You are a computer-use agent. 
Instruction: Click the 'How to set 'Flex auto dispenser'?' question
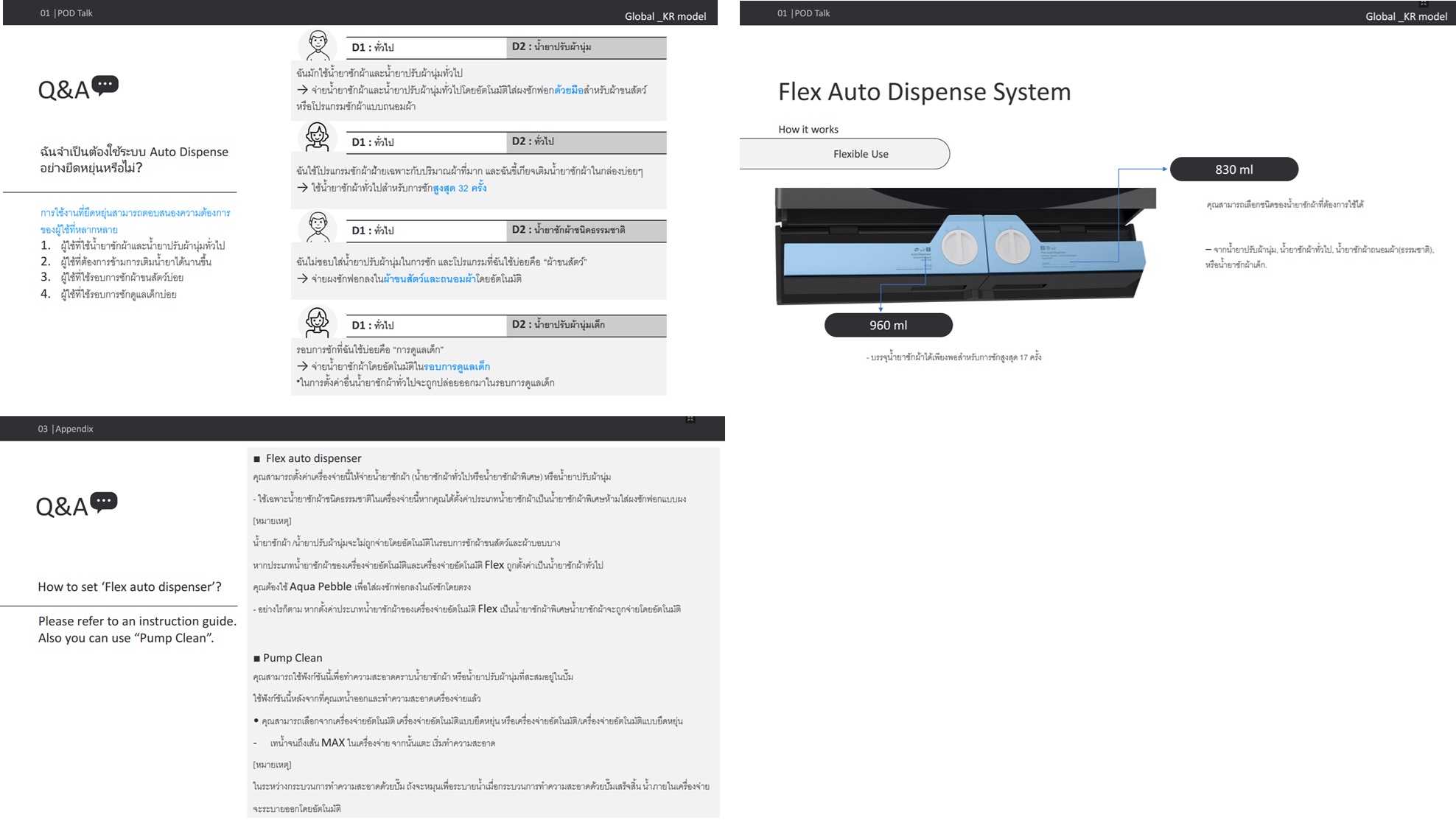[x=130, y=586]
